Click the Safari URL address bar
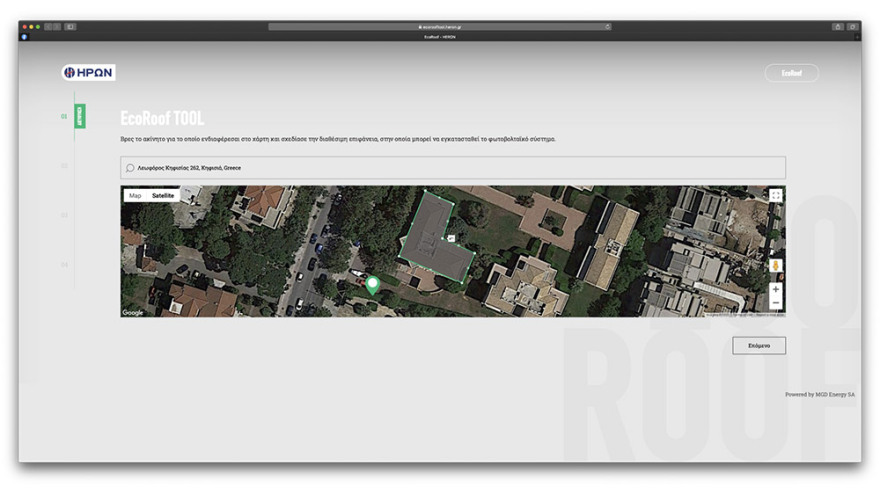 [439, 27]
